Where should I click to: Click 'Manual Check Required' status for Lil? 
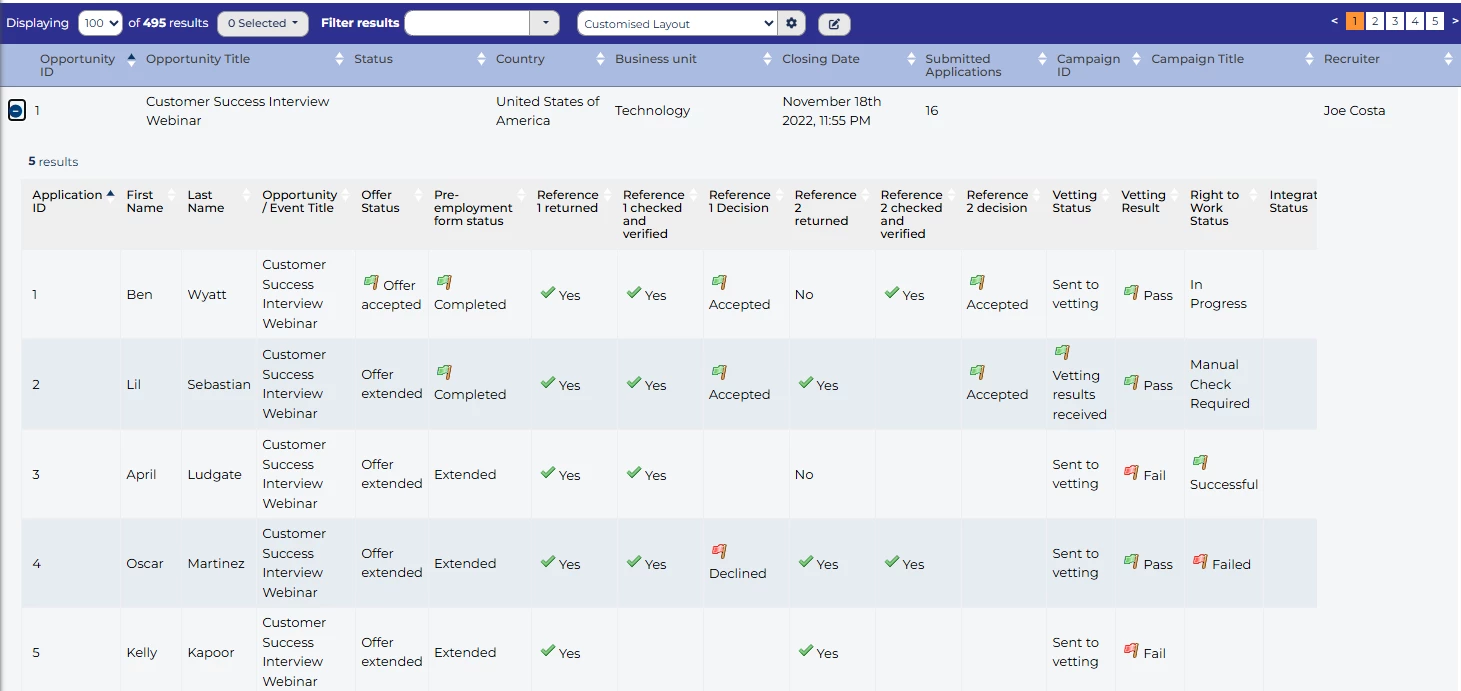(1220, 384)
